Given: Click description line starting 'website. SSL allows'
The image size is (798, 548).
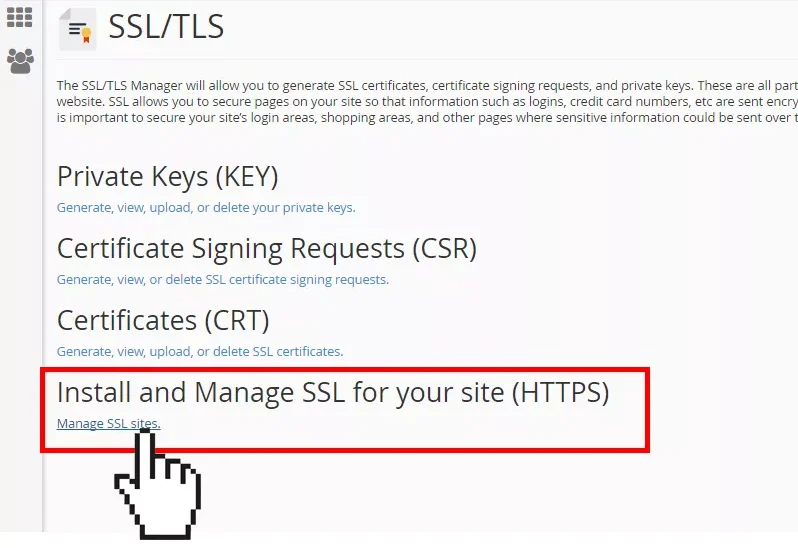Looking at the screenshot, I should (x=427, y=101).
